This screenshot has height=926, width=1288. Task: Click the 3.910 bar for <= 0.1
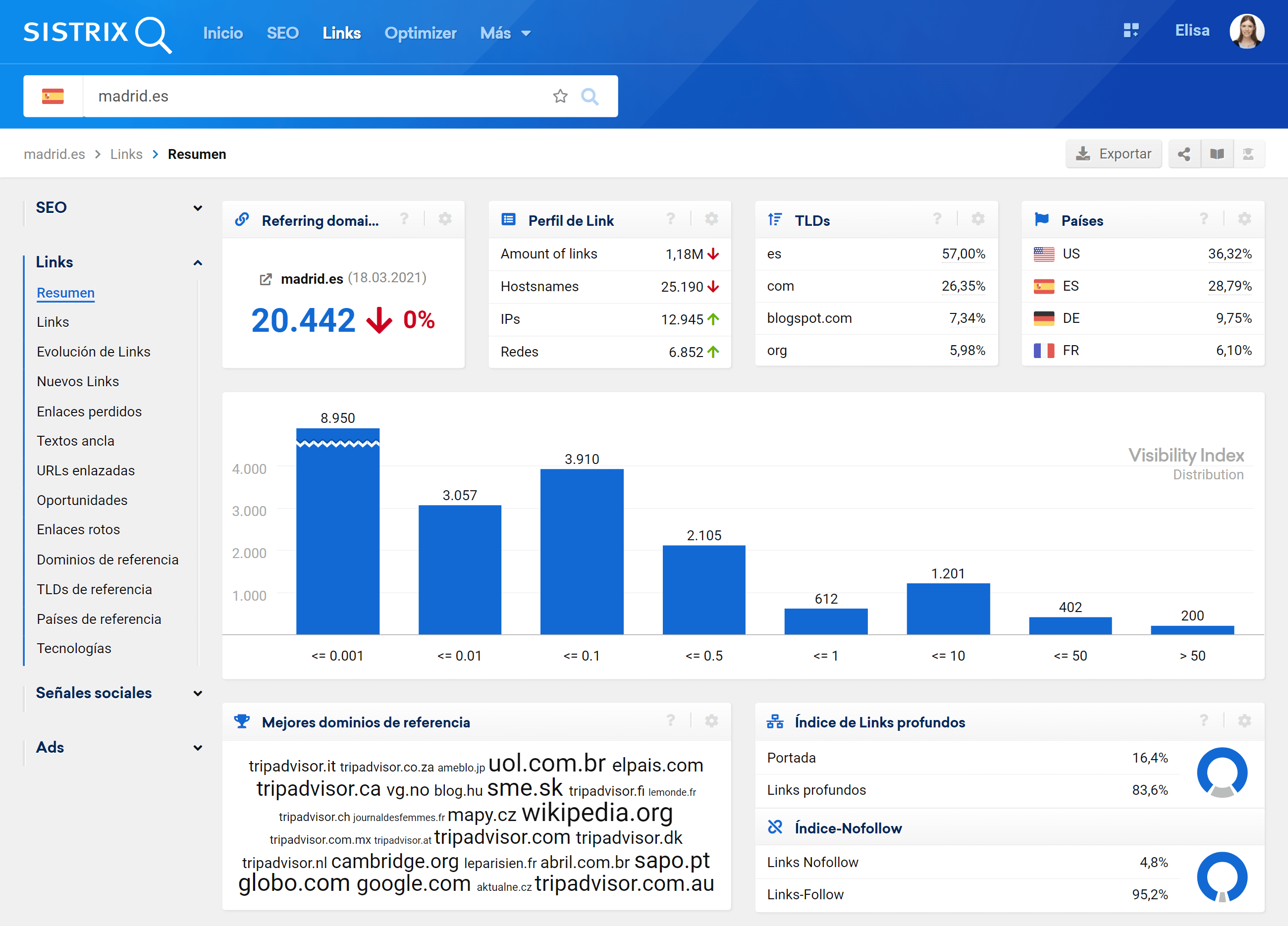[x=582, y=551]
